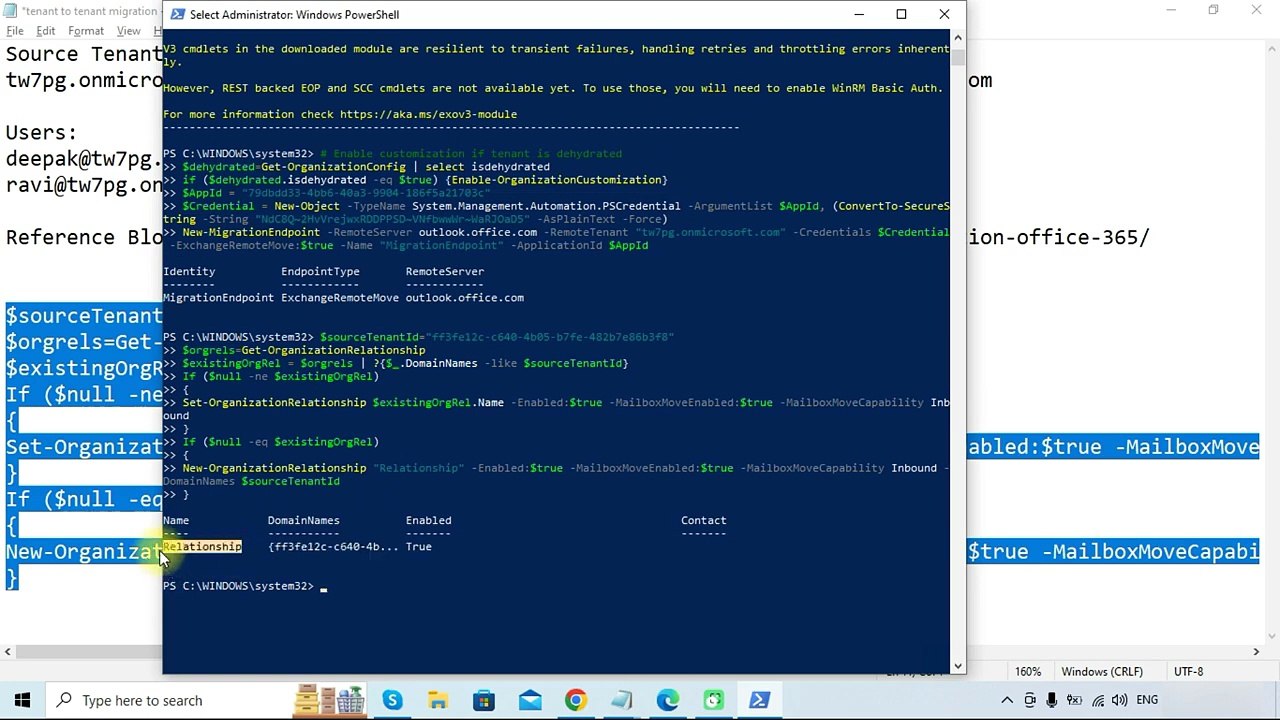1280x720 pixels.
Task: Click the outlook.office.com RemoteServer table value
Action: coord(465,298)
